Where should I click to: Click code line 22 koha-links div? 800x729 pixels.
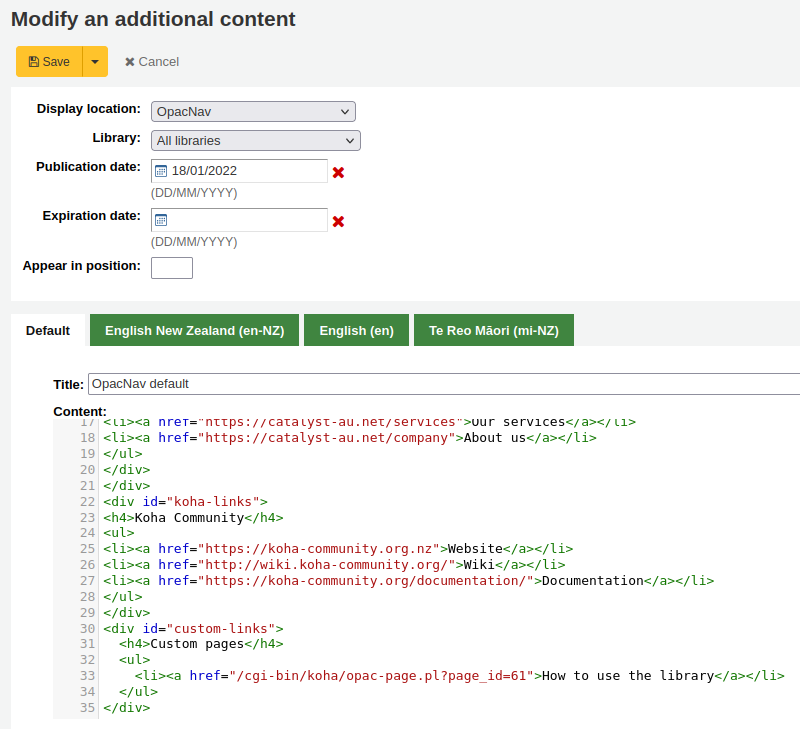(185, 501)
